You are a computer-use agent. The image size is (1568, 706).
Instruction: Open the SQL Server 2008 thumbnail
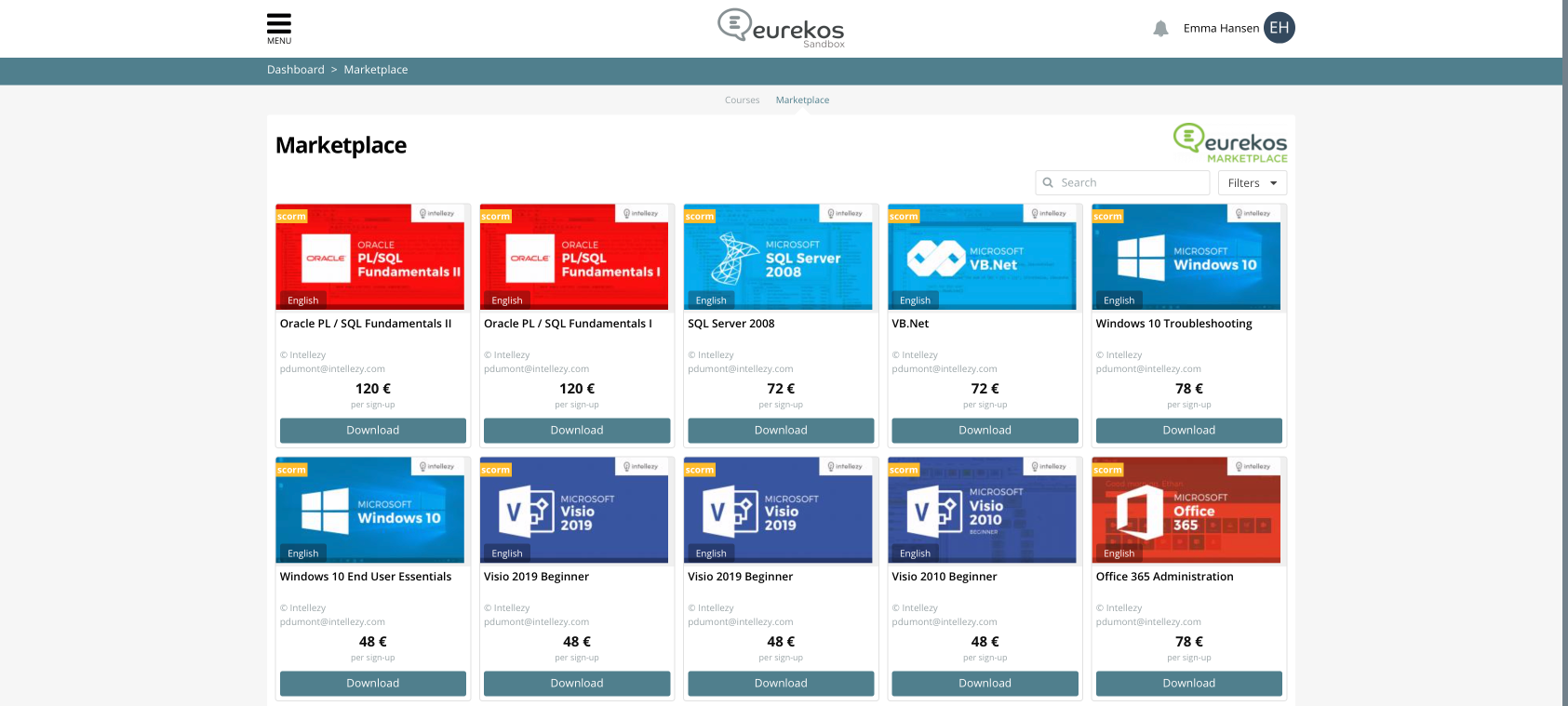pyautogui.click(x=778, y=257)
